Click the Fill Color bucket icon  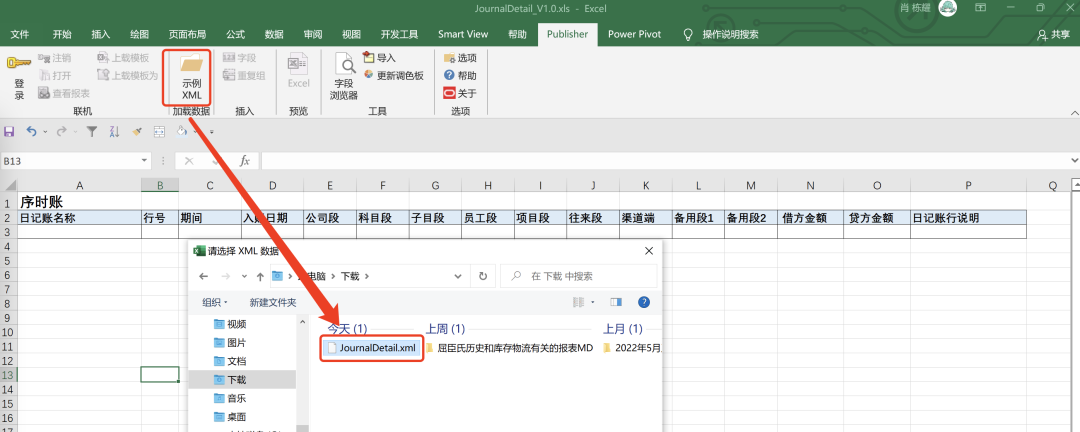pos(181,131)
